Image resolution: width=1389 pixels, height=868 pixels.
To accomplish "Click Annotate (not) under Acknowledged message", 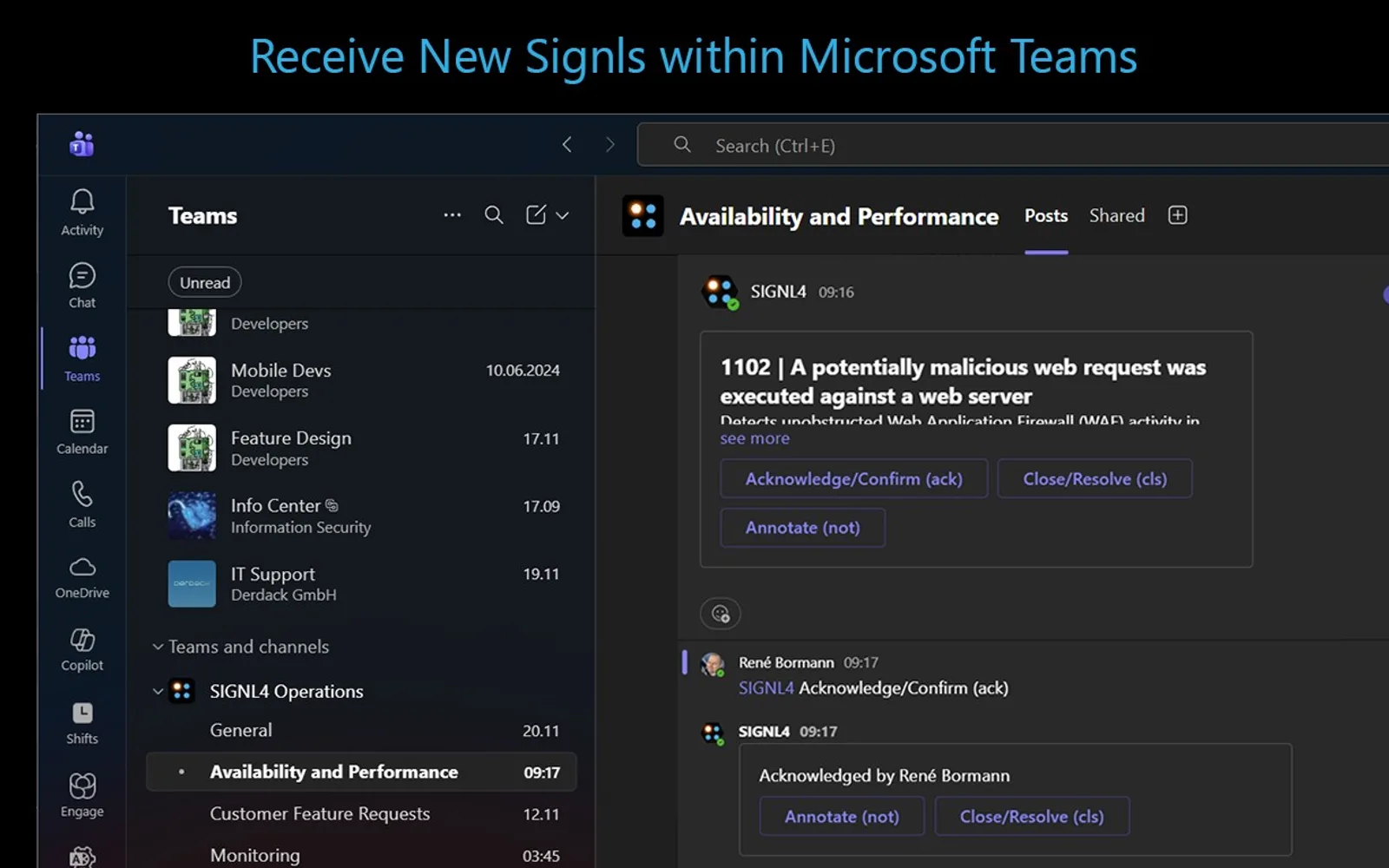I will pyautogui.click(x=842, y=817).
